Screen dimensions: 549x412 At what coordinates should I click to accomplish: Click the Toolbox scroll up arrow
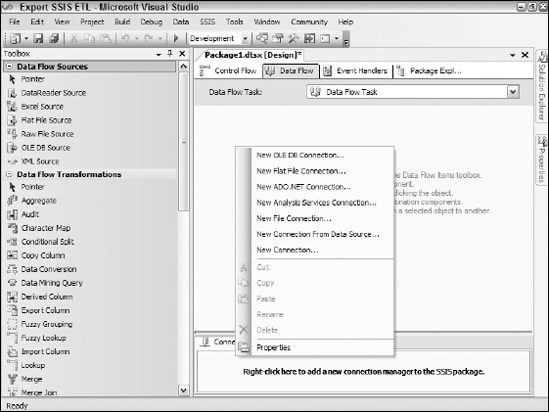click(x=183, y=66)
